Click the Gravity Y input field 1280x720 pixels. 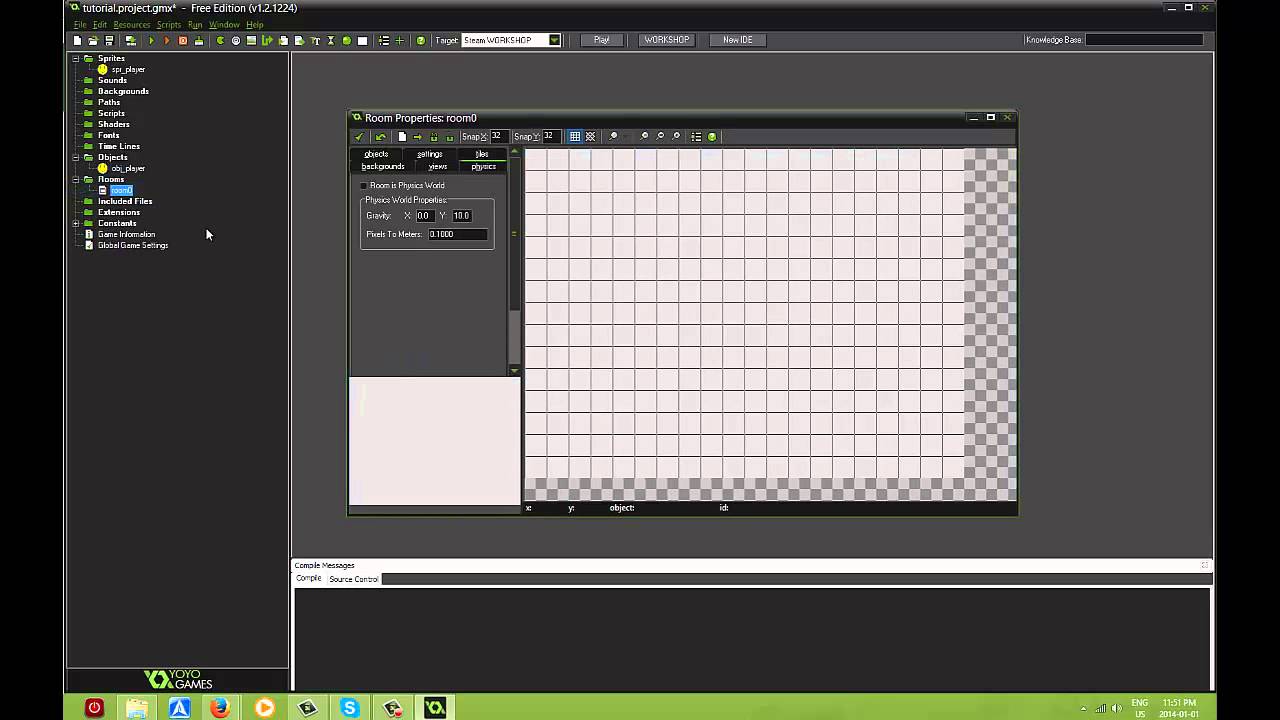[x=462, y=216]
